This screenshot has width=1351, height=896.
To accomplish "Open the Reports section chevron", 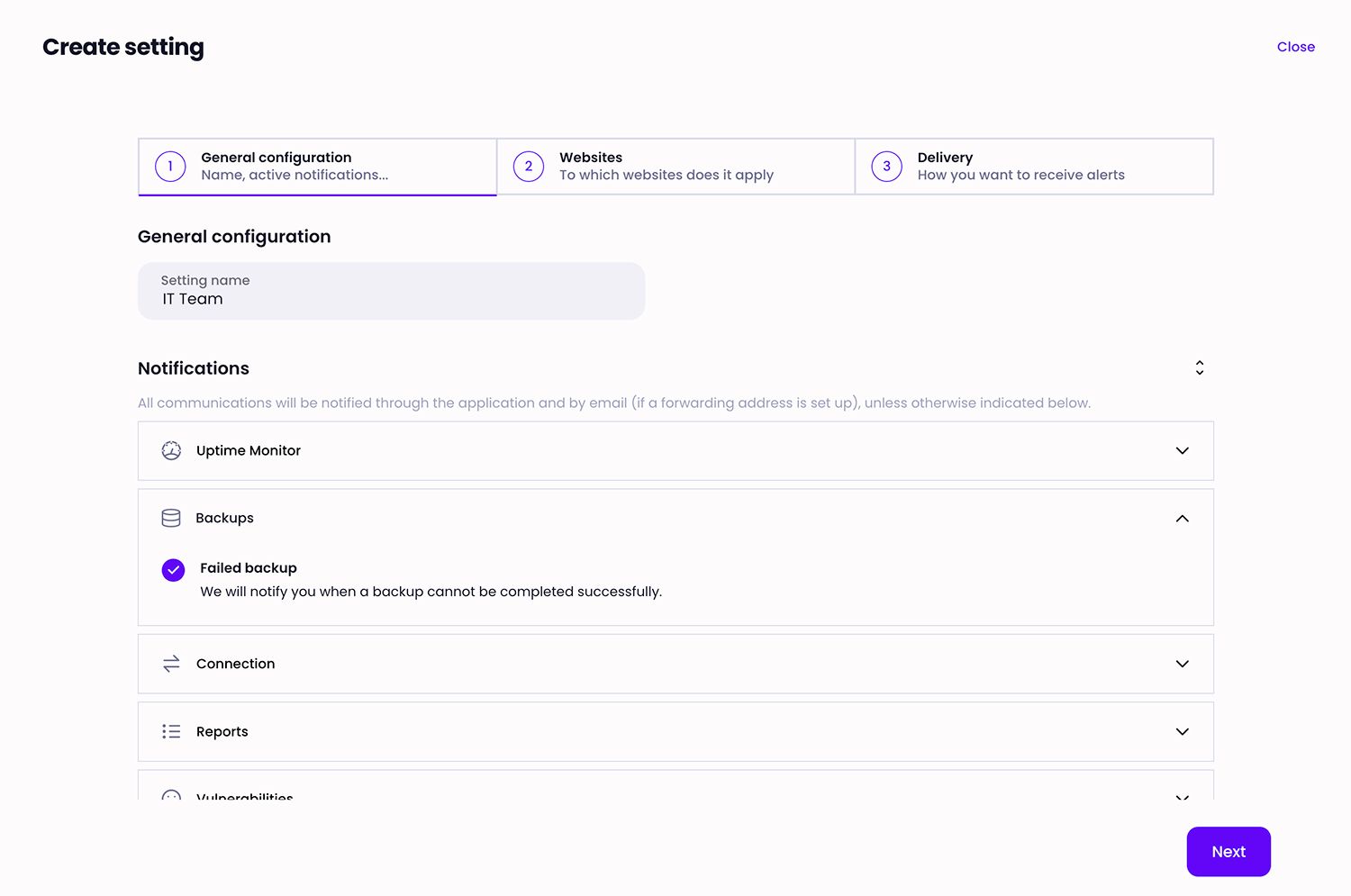I will [x=1182, y=731].
